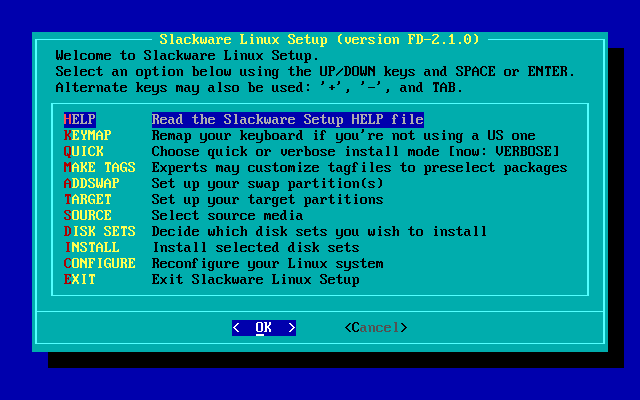Click 'Remap your keyboard' description text
The height and width of the screenshot is (400, 640).
tap(343, 135)
